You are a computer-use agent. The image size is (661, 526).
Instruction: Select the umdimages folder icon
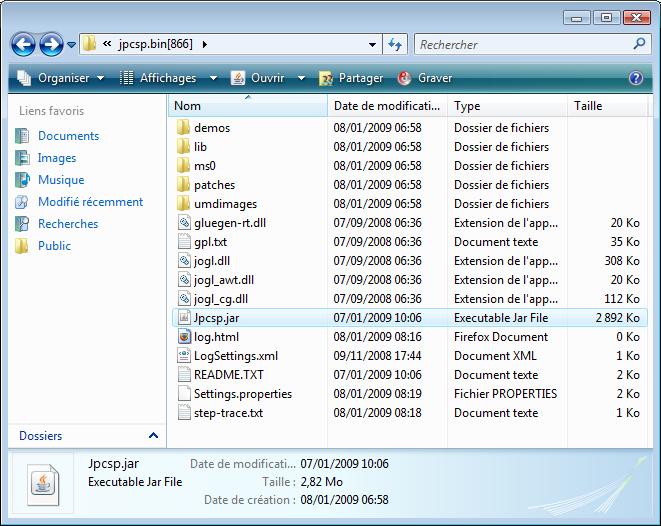click(183, 203)
